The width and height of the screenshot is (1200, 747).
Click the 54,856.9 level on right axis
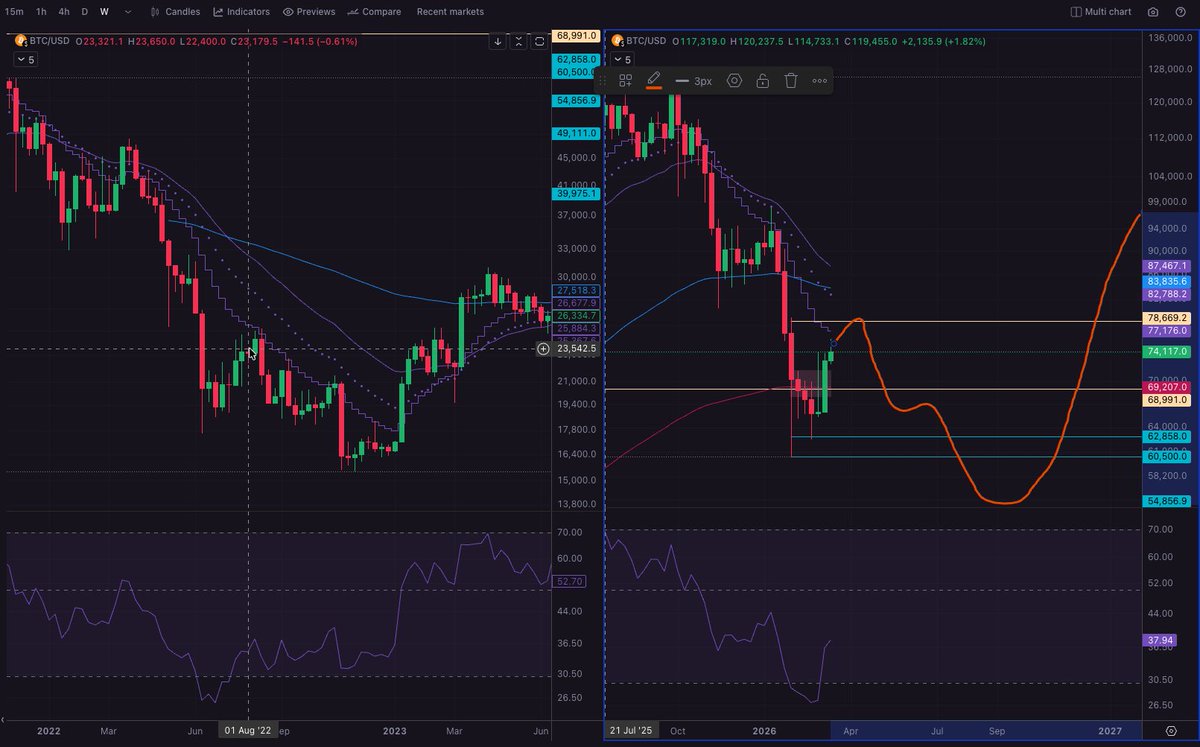(x=1166, y=501)
